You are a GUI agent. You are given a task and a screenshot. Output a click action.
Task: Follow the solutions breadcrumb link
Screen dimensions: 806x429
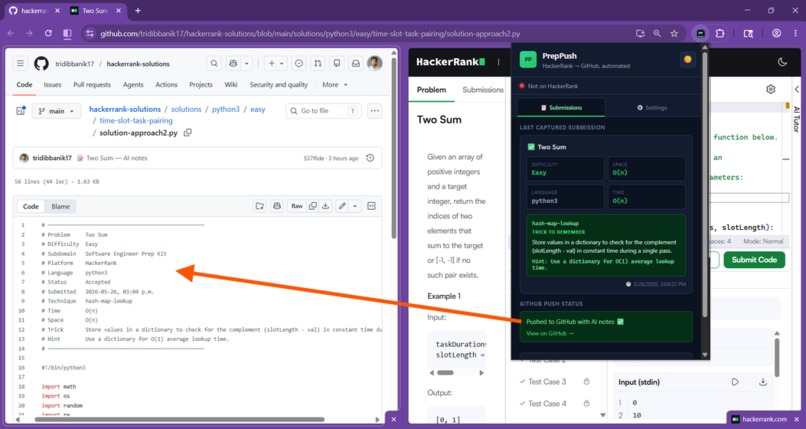pyautogui.click(x=186, y=109)
